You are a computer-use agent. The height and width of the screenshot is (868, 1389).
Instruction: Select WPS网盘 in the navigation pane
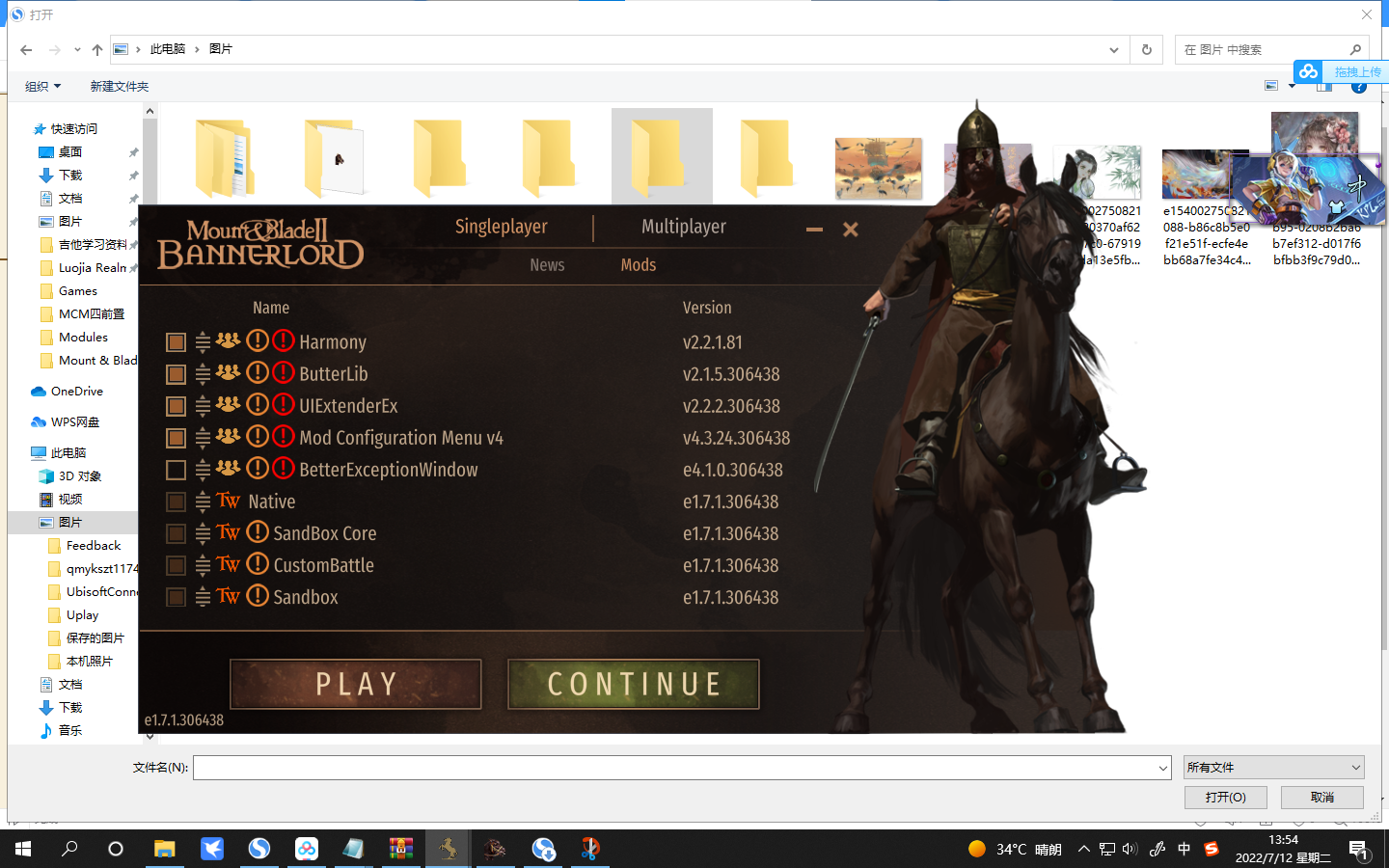point(66,422)
